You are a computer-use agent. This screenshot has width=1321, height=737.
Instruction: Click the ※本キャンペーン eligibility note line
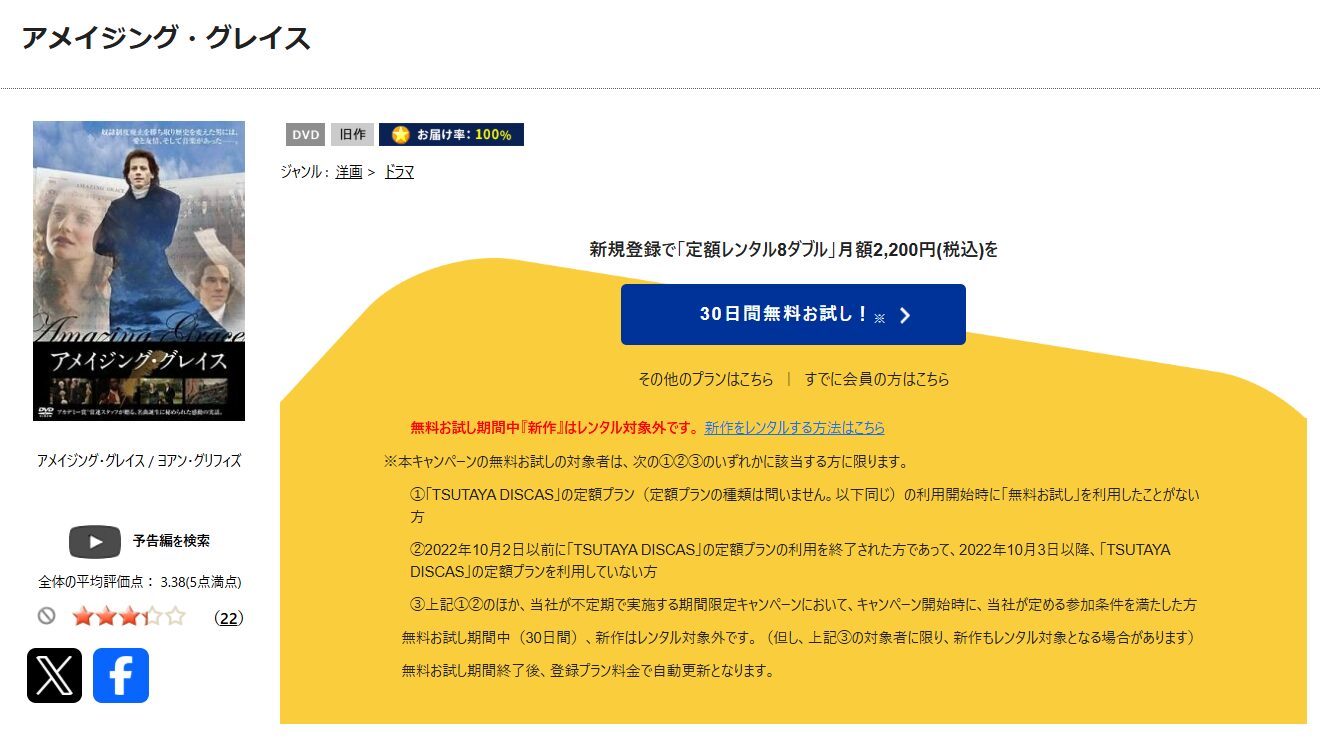pyautogui.click(x=646, y=461)
